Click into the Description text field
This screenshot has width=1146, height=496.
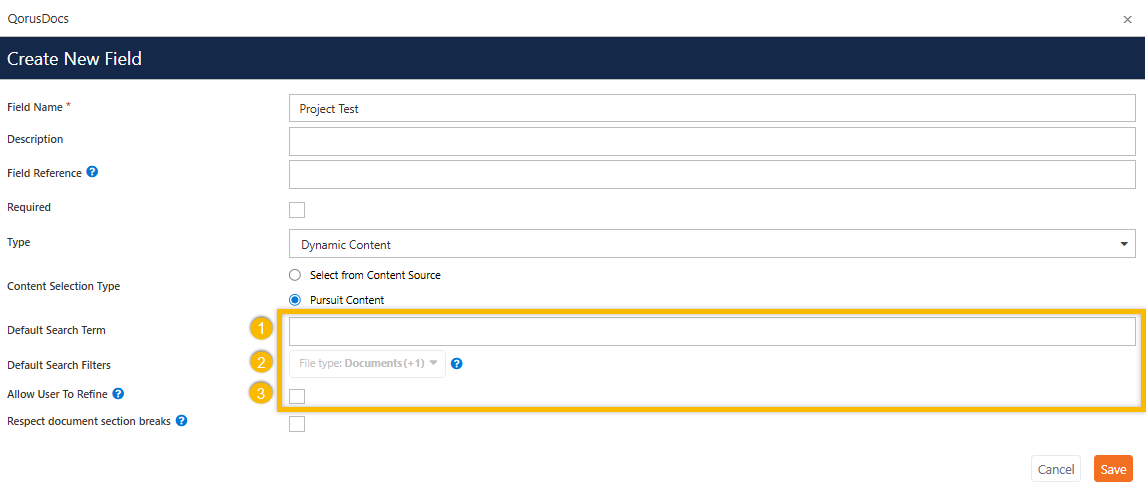click(711, 141)
